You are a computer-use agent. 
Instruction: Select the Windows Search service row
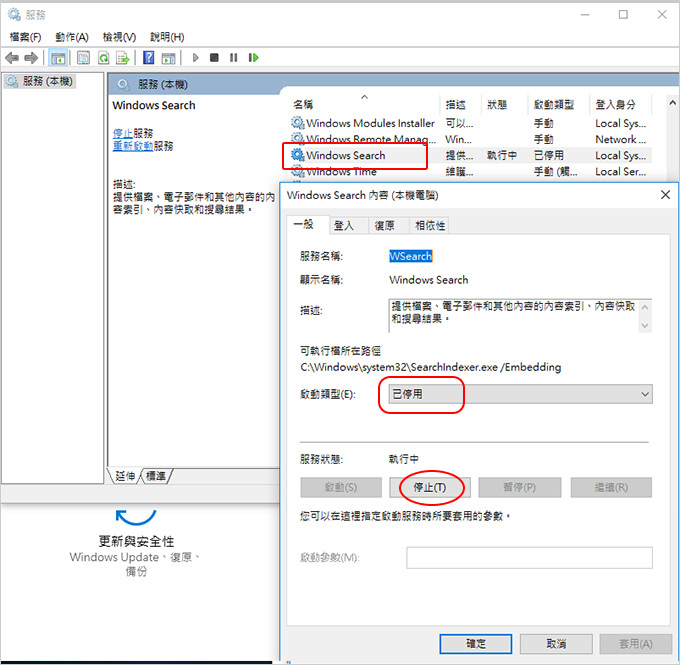click(471, 155)
